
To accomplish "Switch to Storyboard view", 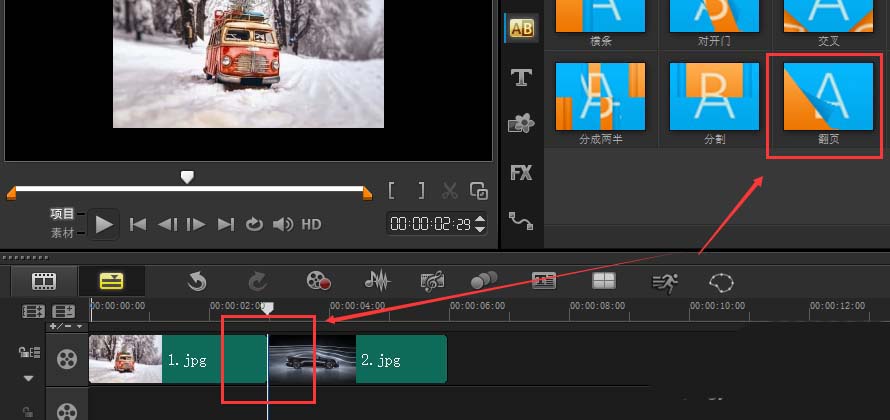I will pyautogui.click(x=44, y=281).
